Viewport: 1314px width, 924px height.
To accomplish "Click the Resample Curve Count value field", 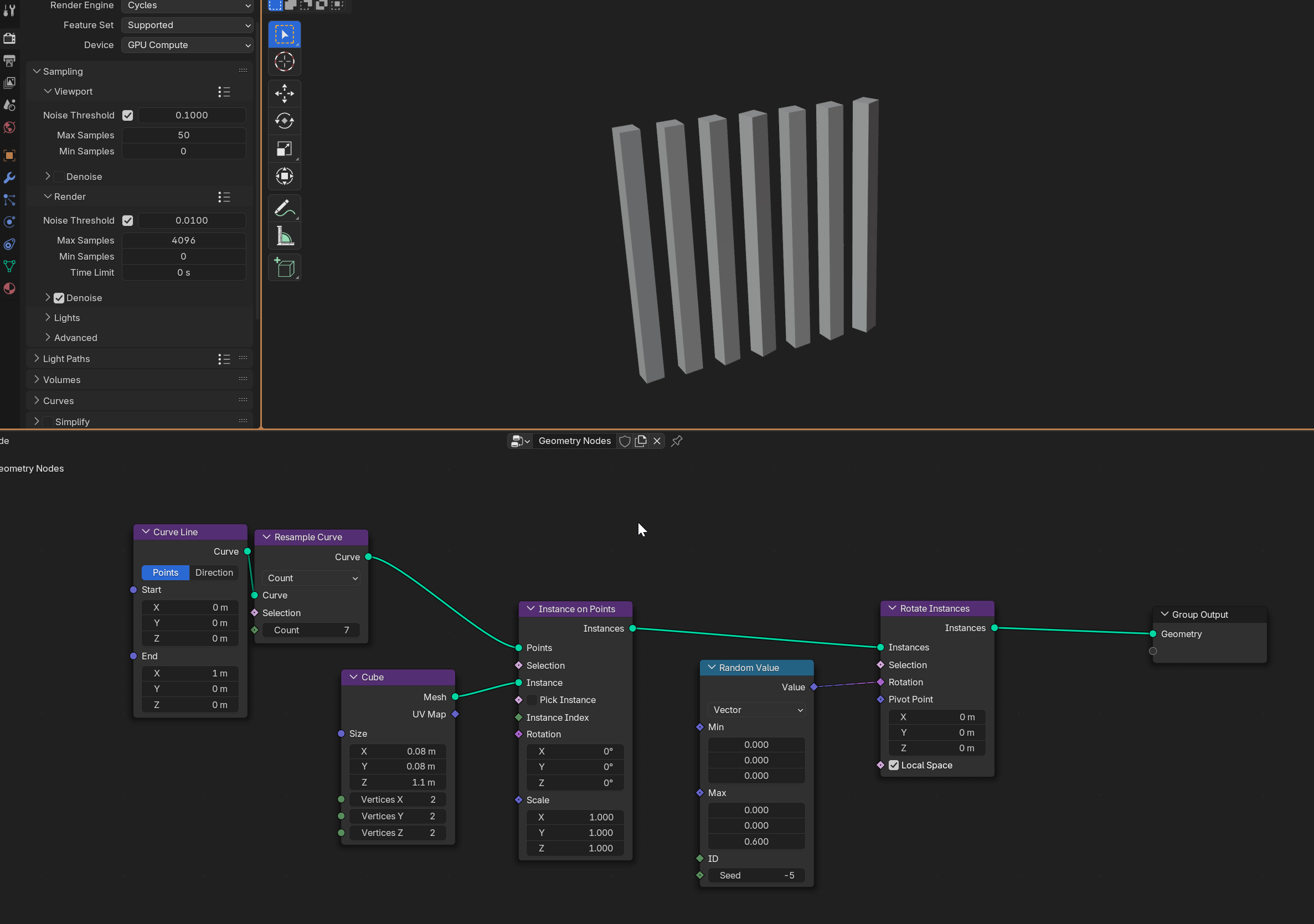I will point(311,631).
